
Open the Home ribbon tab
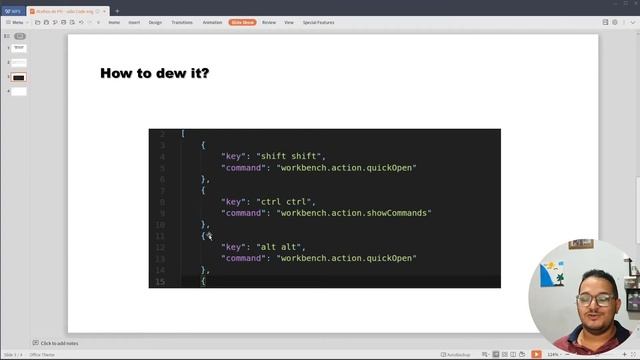114,22
